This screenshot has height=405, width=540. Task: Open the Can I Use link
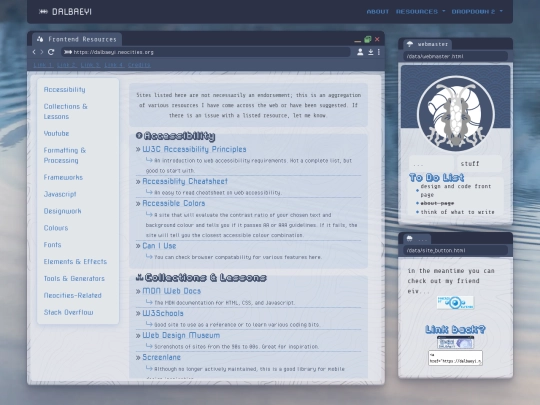tap(159, 246)
